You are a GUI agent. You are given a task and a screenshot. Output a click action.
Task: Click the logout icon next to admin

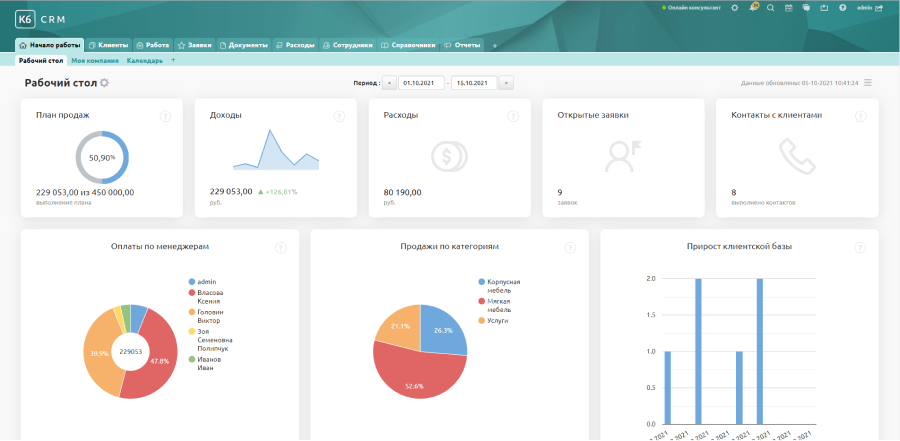tap(879, 8)
